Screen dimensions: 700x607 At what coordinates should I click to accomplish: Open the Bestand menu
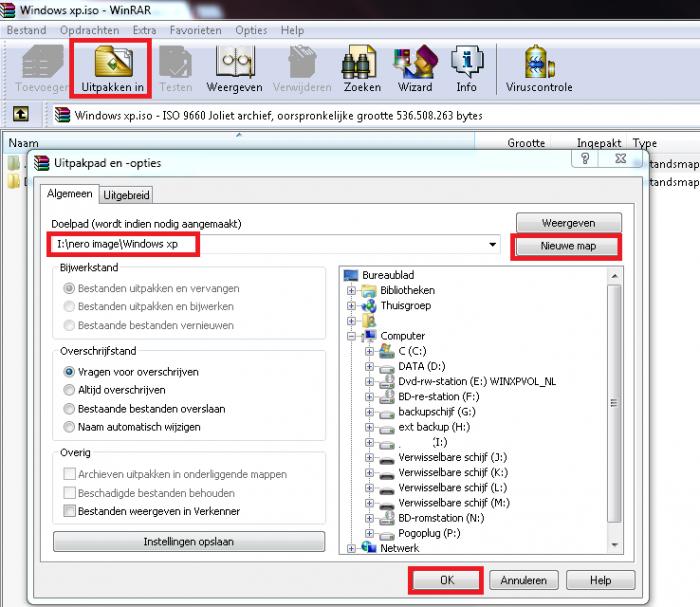[26, 30]
